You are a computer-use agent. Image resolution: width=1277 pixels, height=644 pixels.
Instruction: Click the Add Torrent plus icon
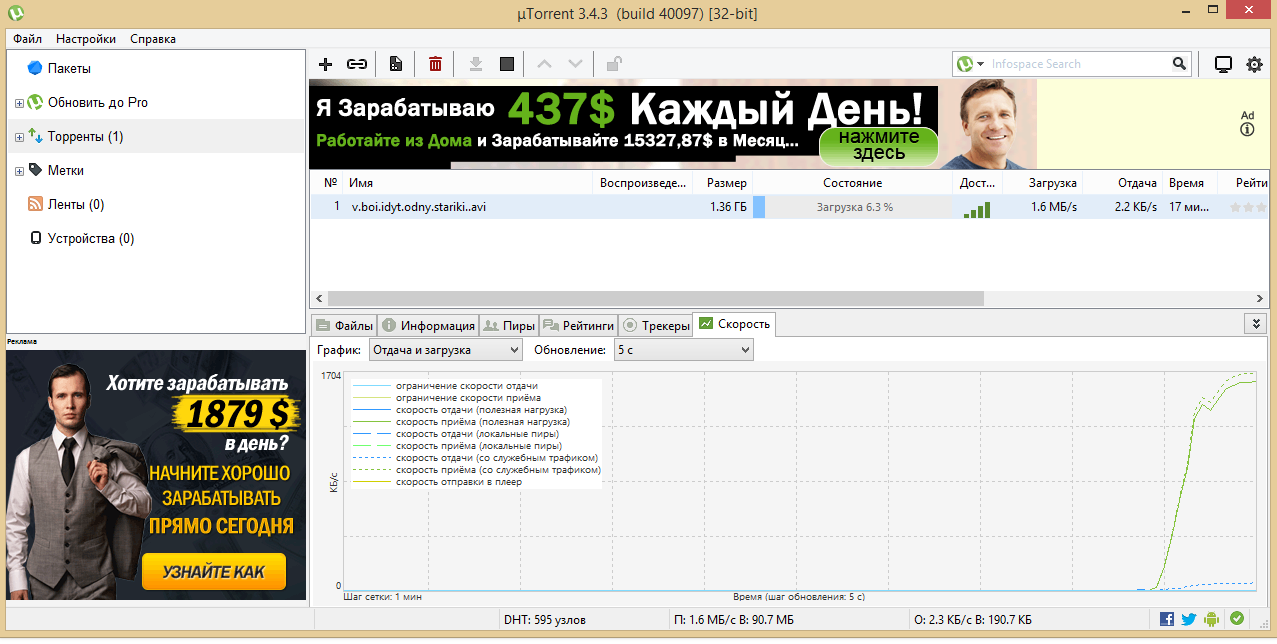[325, 64]
